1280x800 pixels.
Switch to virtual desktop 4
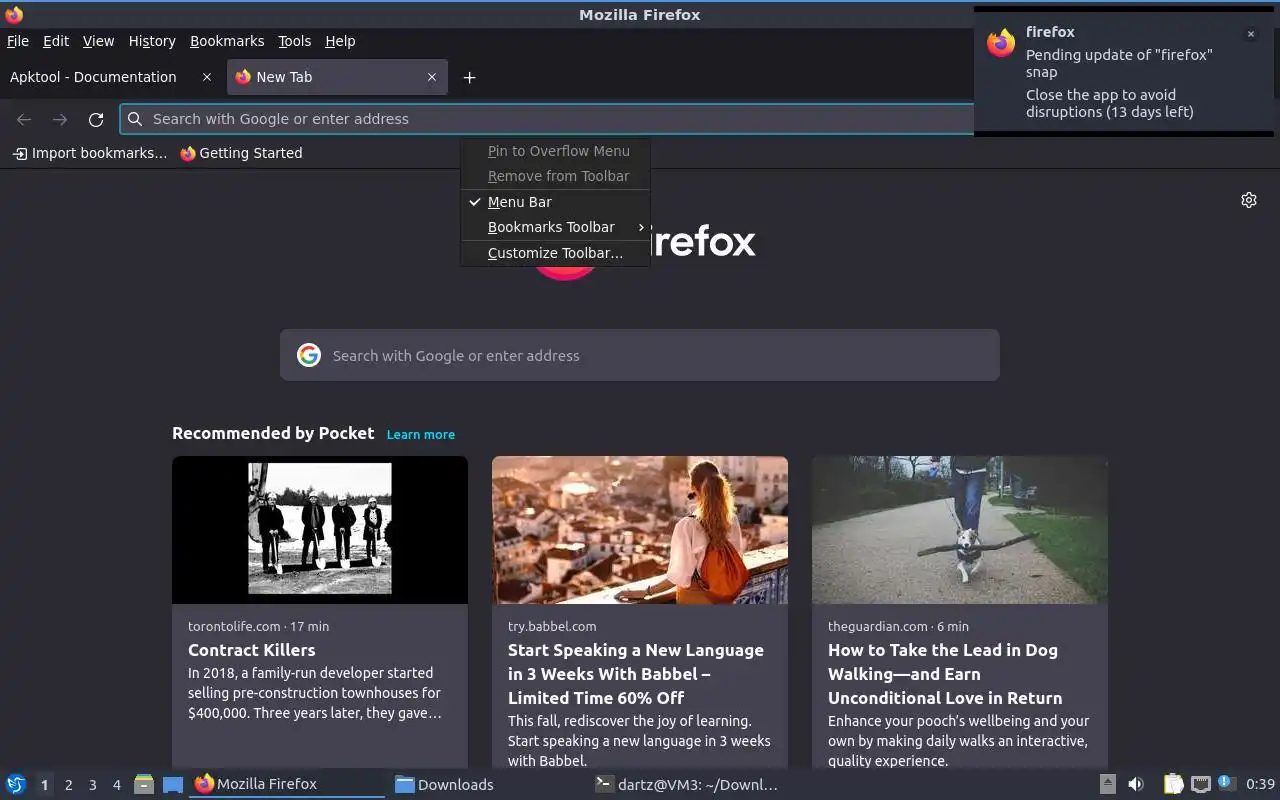coord(117,785)
